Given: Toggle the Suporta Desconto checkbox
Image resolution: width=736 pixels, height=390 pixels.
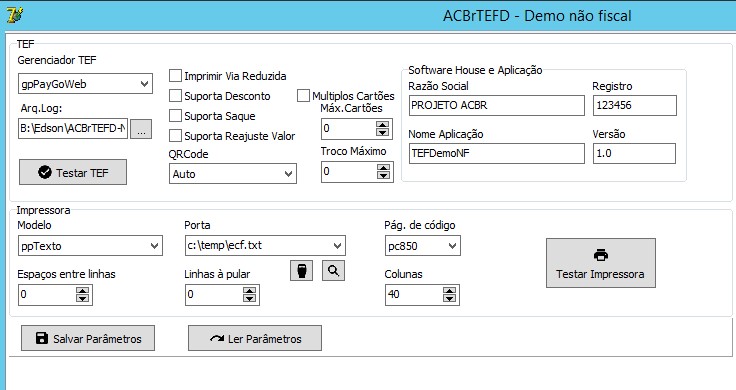Looking at the screenshot, I should (x=176, y=96).
